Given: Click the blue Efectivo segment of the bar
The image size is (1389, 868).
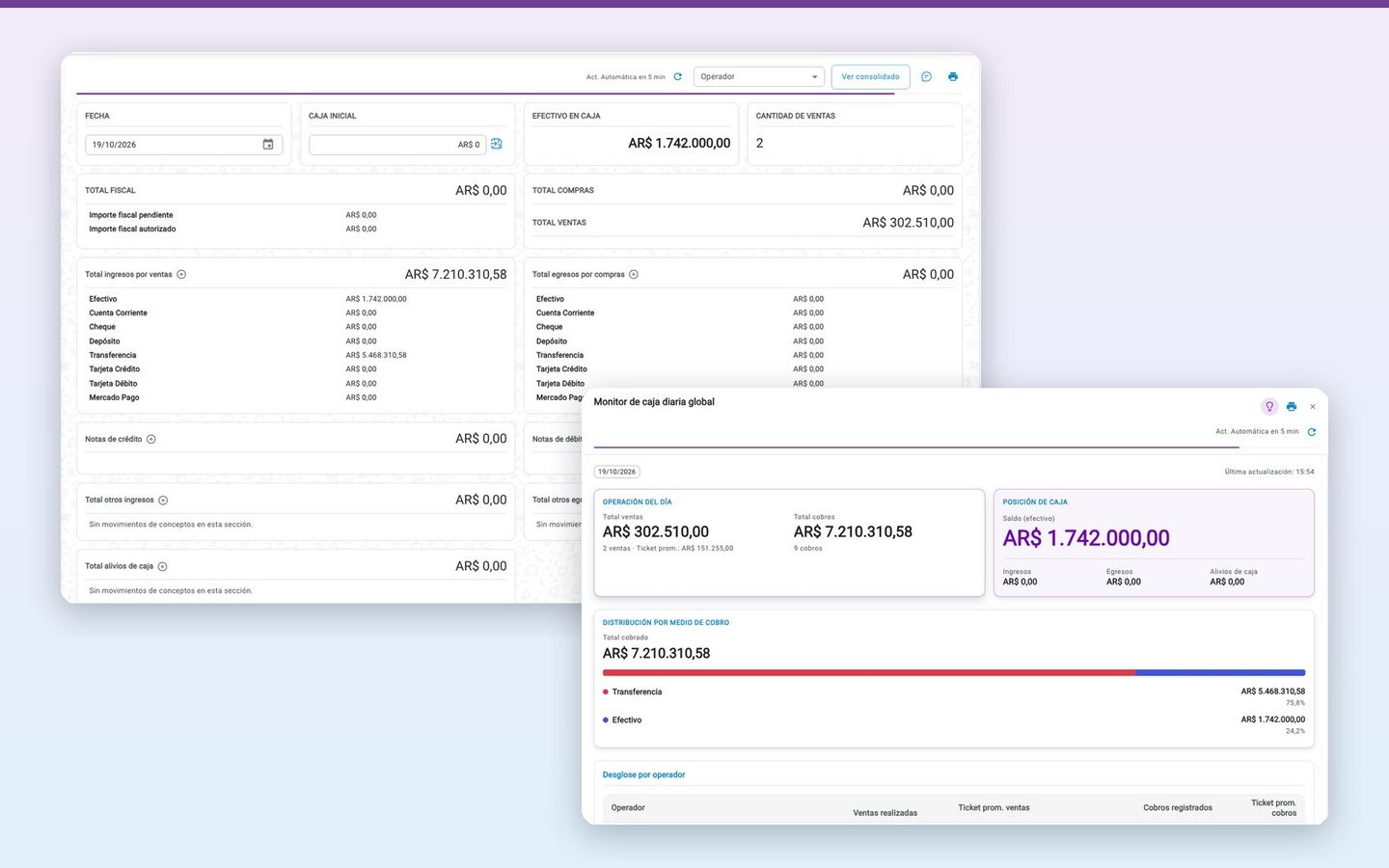Looking at the screenshot, I should (1220, 673).
